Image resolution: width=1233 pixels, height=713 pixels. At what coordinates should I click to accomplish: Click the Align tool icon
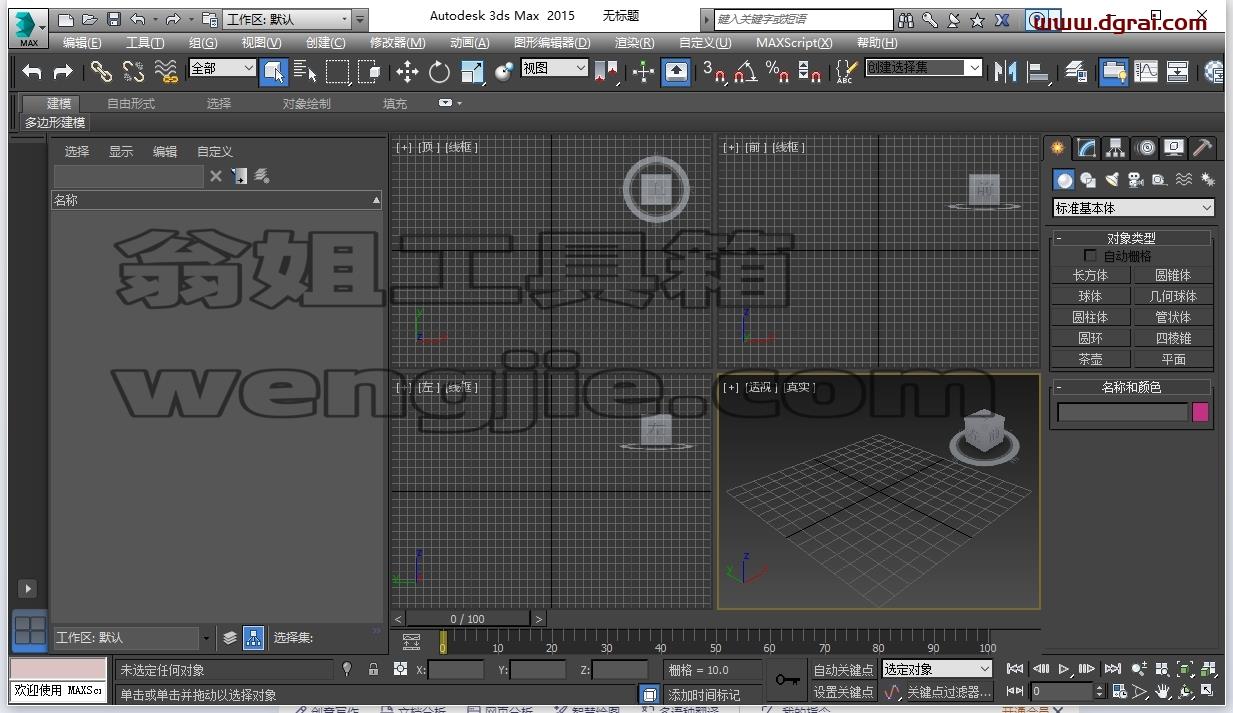pos(1039,71)
